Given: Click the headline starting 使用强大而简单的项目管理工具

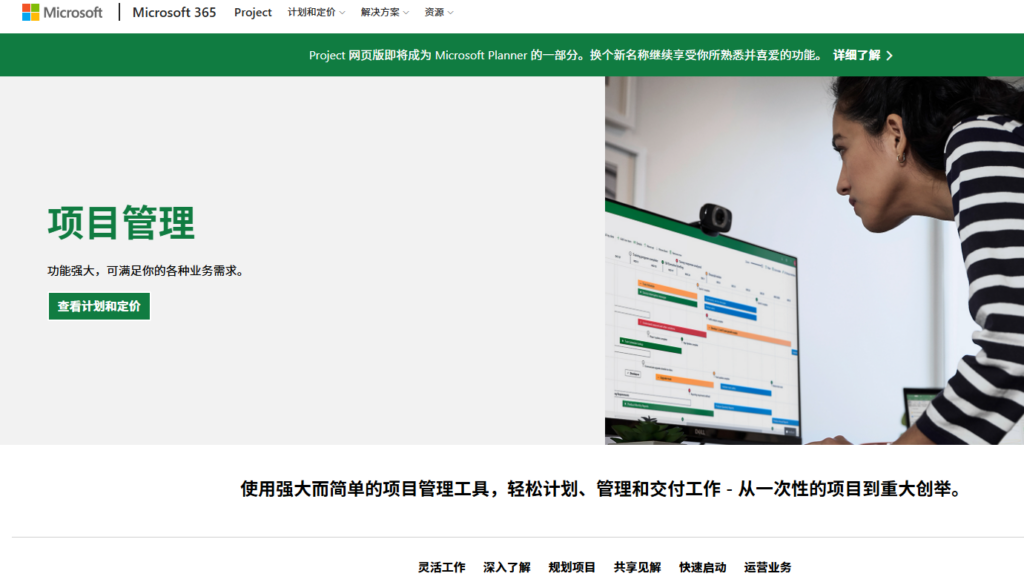Looking at the screenshot, I should click(x=603, y=488).
